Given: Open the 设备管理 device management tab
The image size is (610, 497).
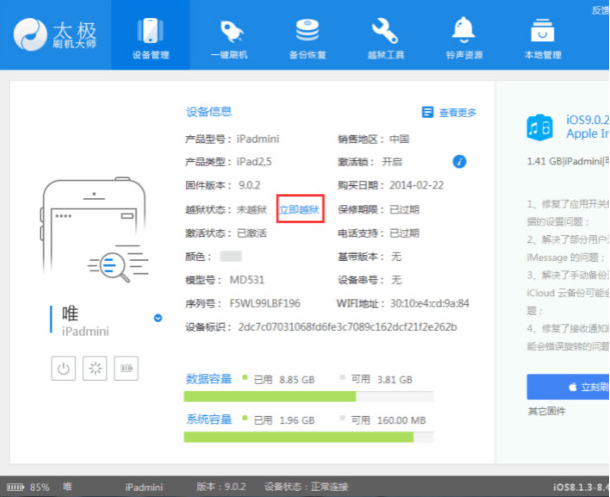Looking at the screenshot, I should click(x=151, y=37).
